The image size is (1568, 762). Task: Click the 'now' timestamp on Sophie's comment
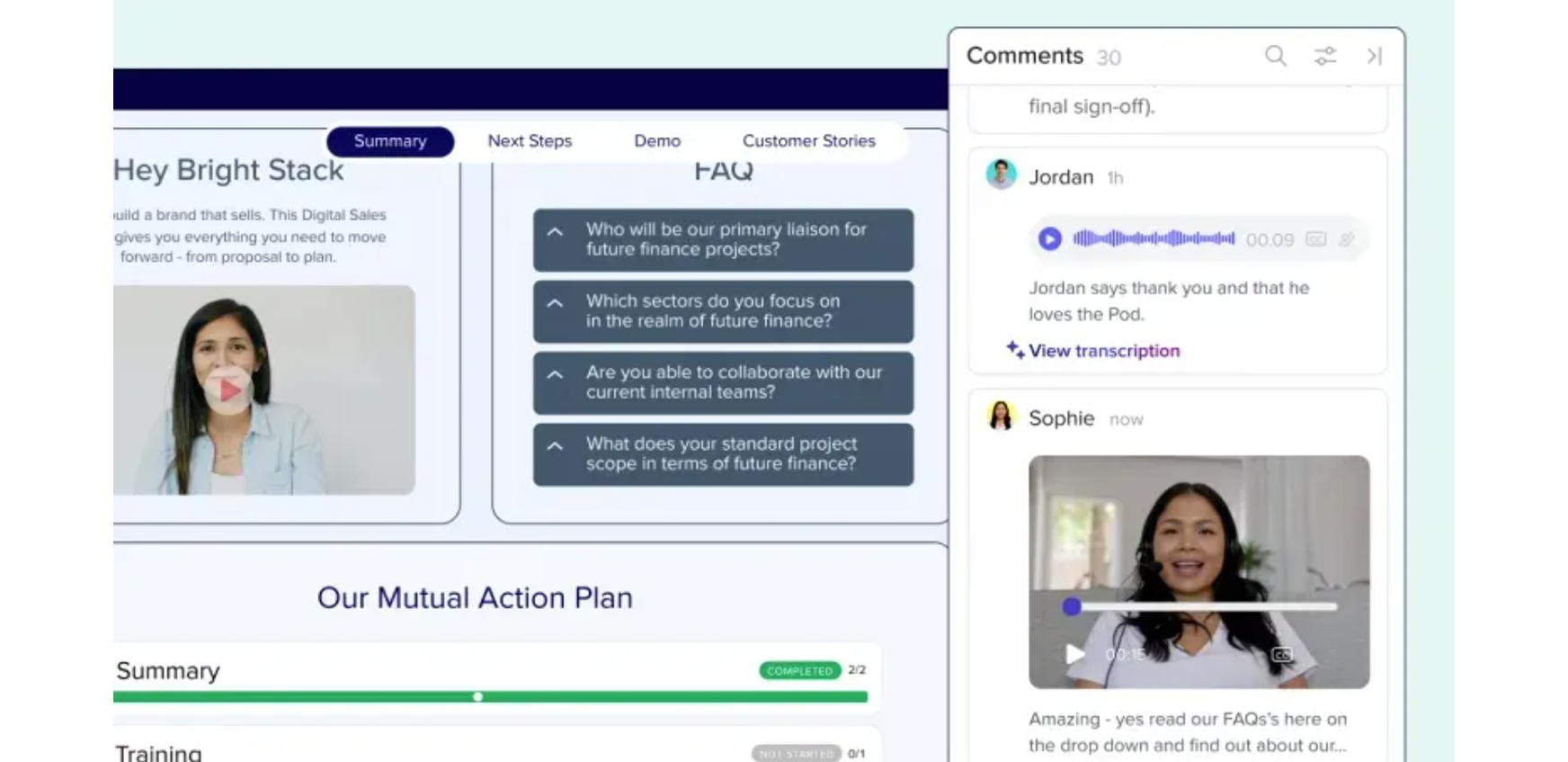(x=1126, y=419)
